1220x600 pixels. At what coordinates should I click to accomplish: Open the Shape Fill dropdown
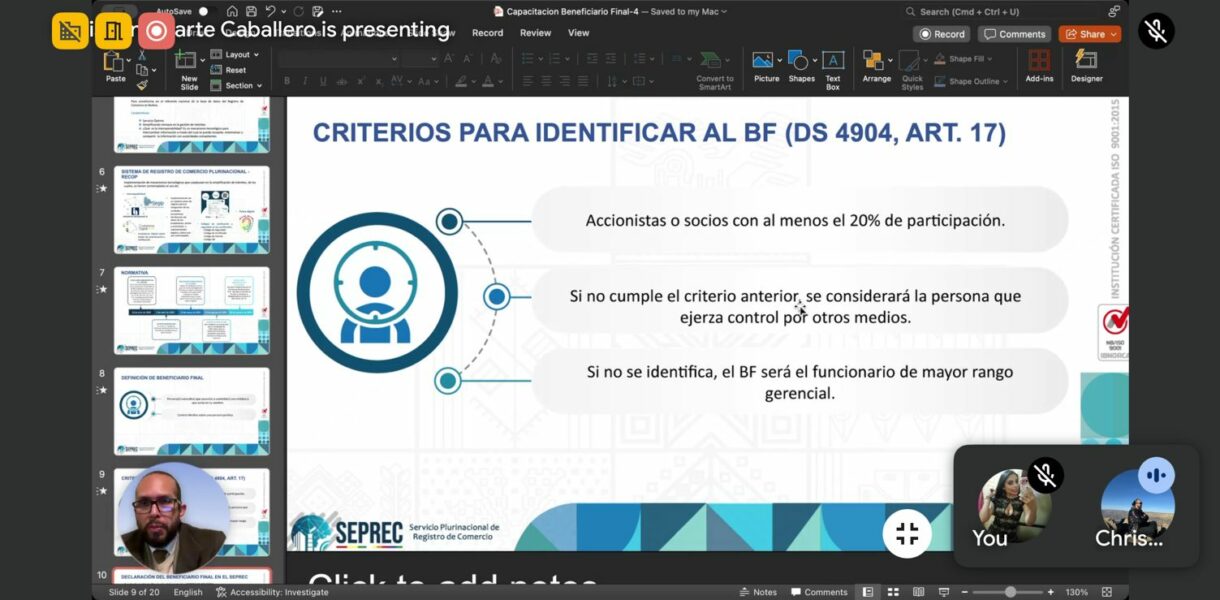click(x=964, y=59)
